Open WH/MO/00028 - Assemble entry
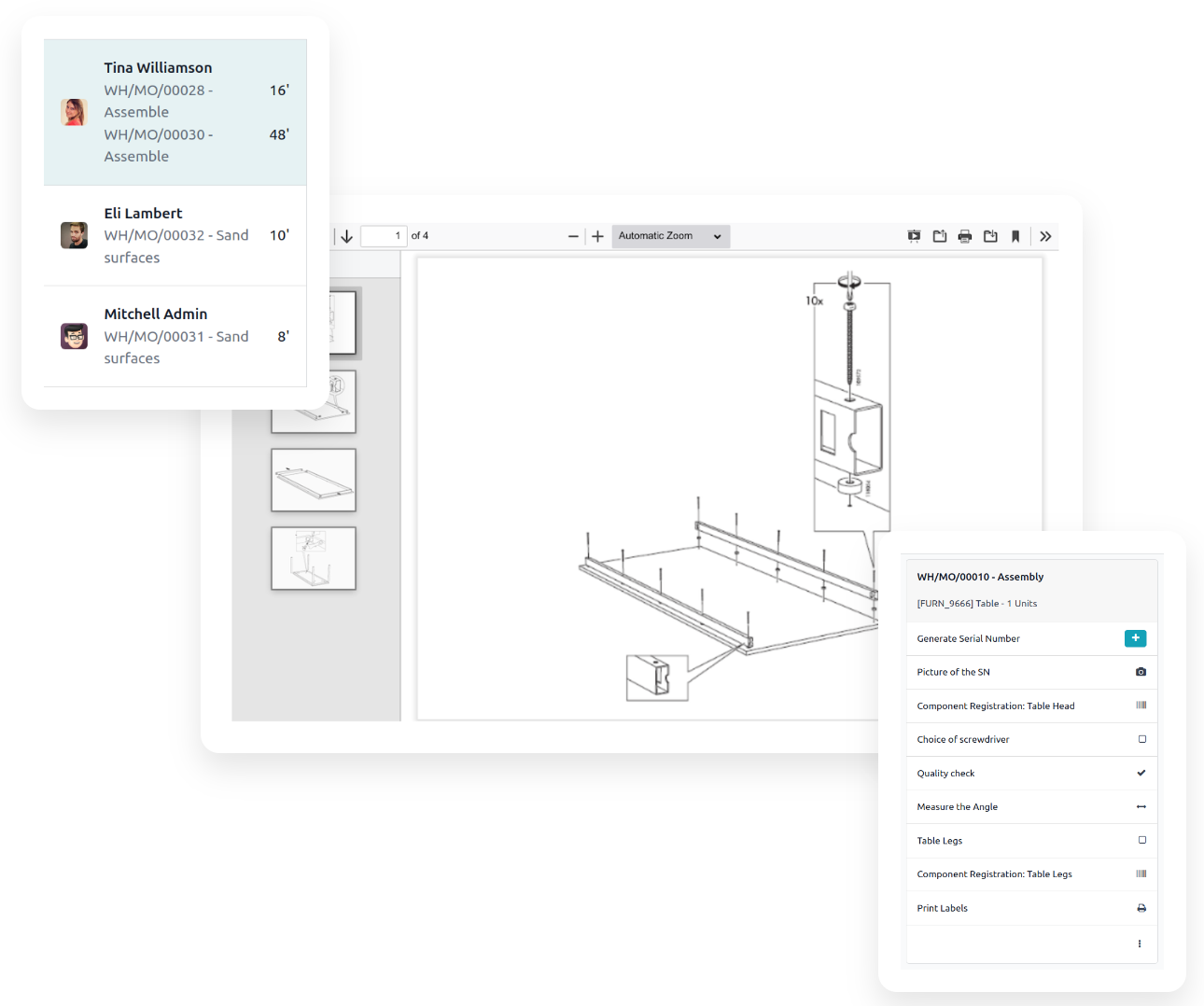 (159, 101)
